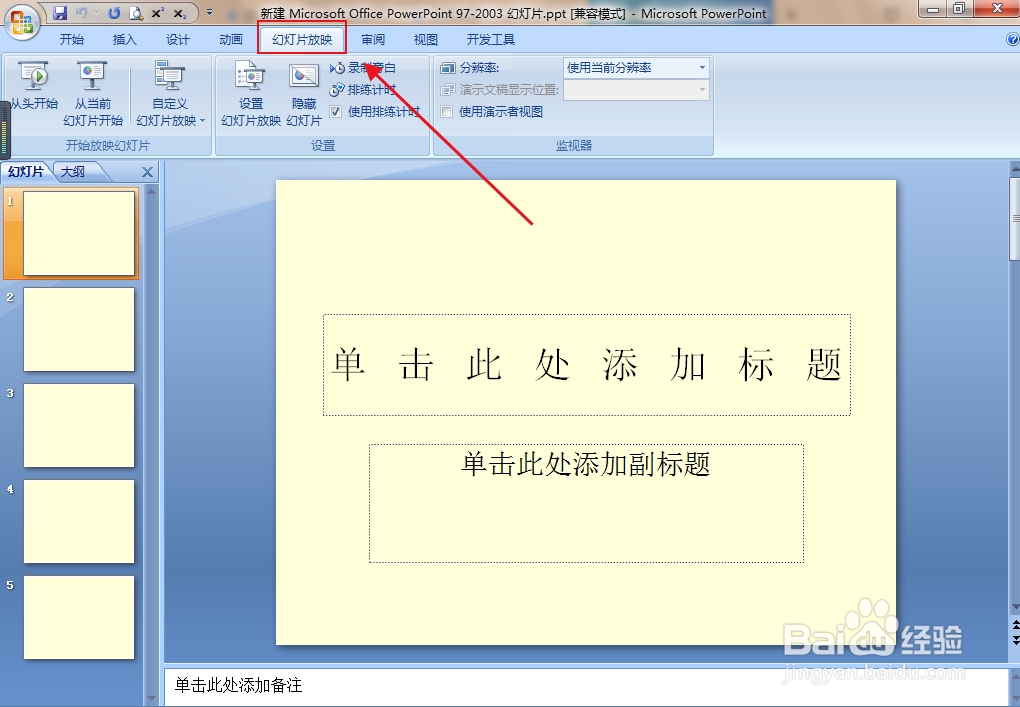Open the 开发工具 ribbon tab
1020x707 pixels.
click(x=490, y=40)
